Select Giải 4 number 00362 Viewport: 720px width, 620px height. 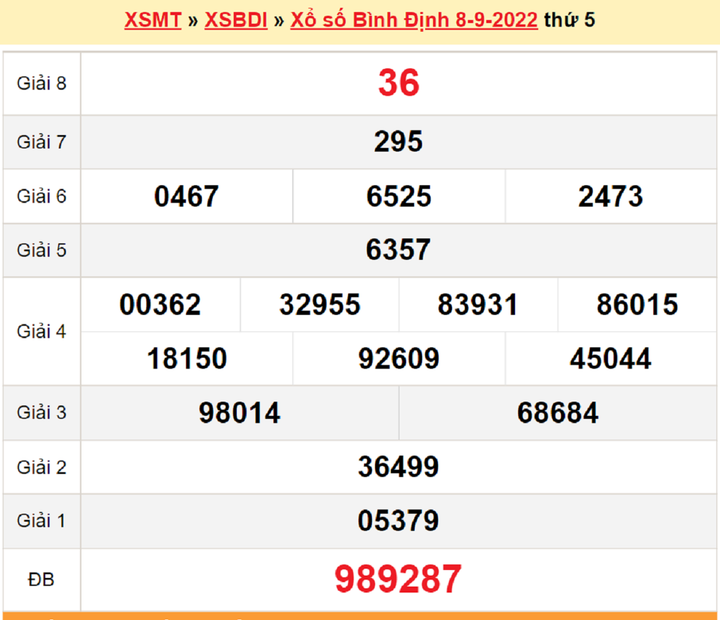tap(160, 305)
